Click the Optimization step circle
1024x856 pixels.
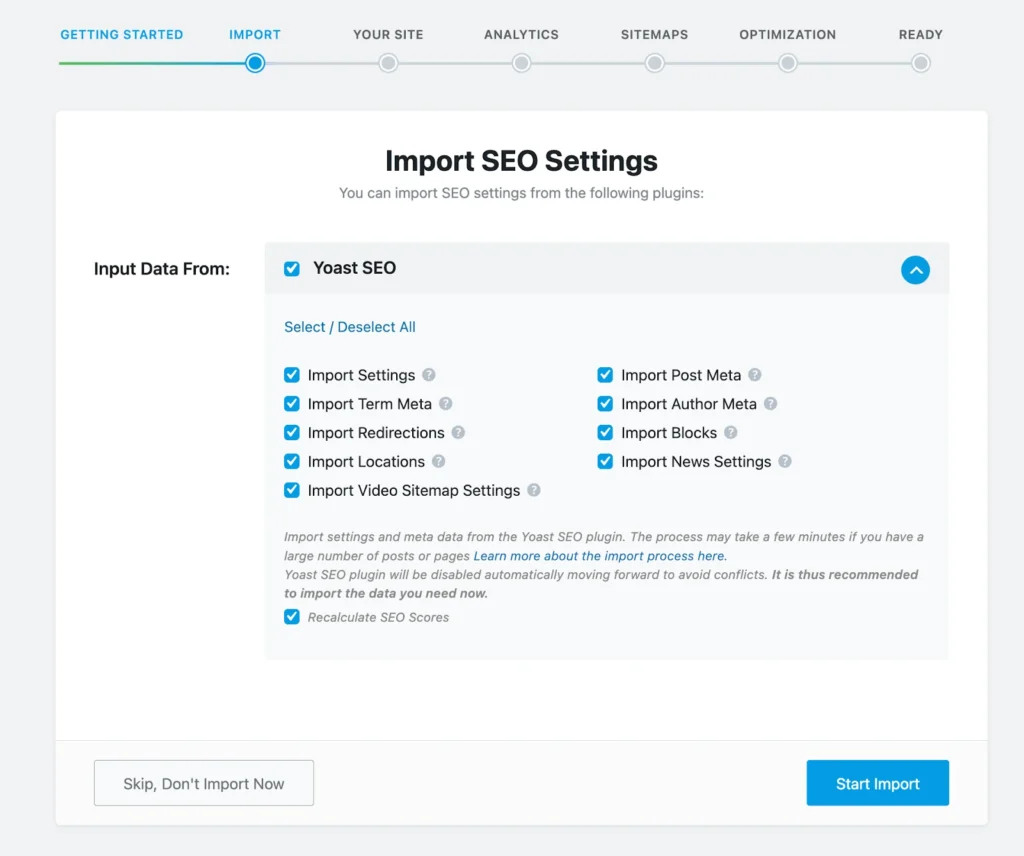pos(787,63)
